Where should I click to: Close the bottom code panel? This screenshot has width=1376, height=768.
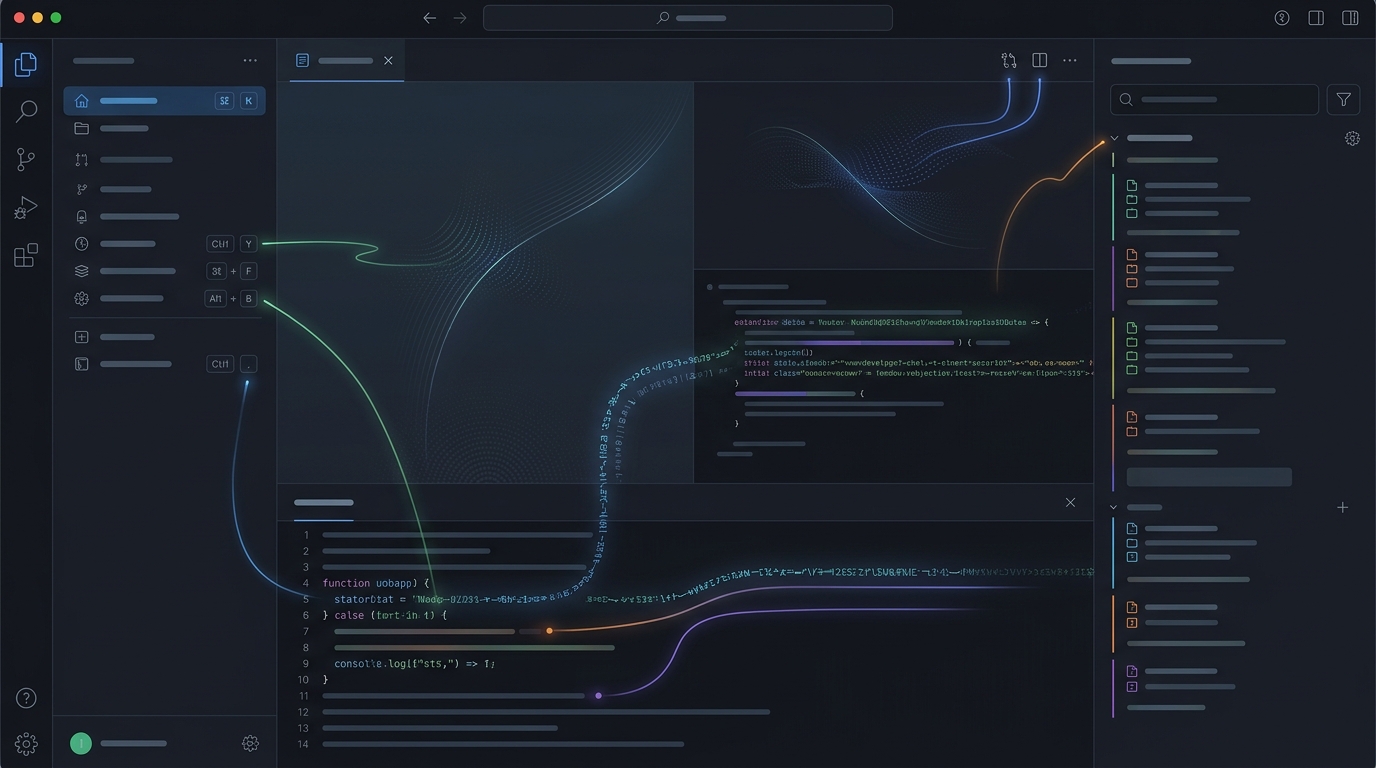pyautogui.click(x=1070, y=502)
